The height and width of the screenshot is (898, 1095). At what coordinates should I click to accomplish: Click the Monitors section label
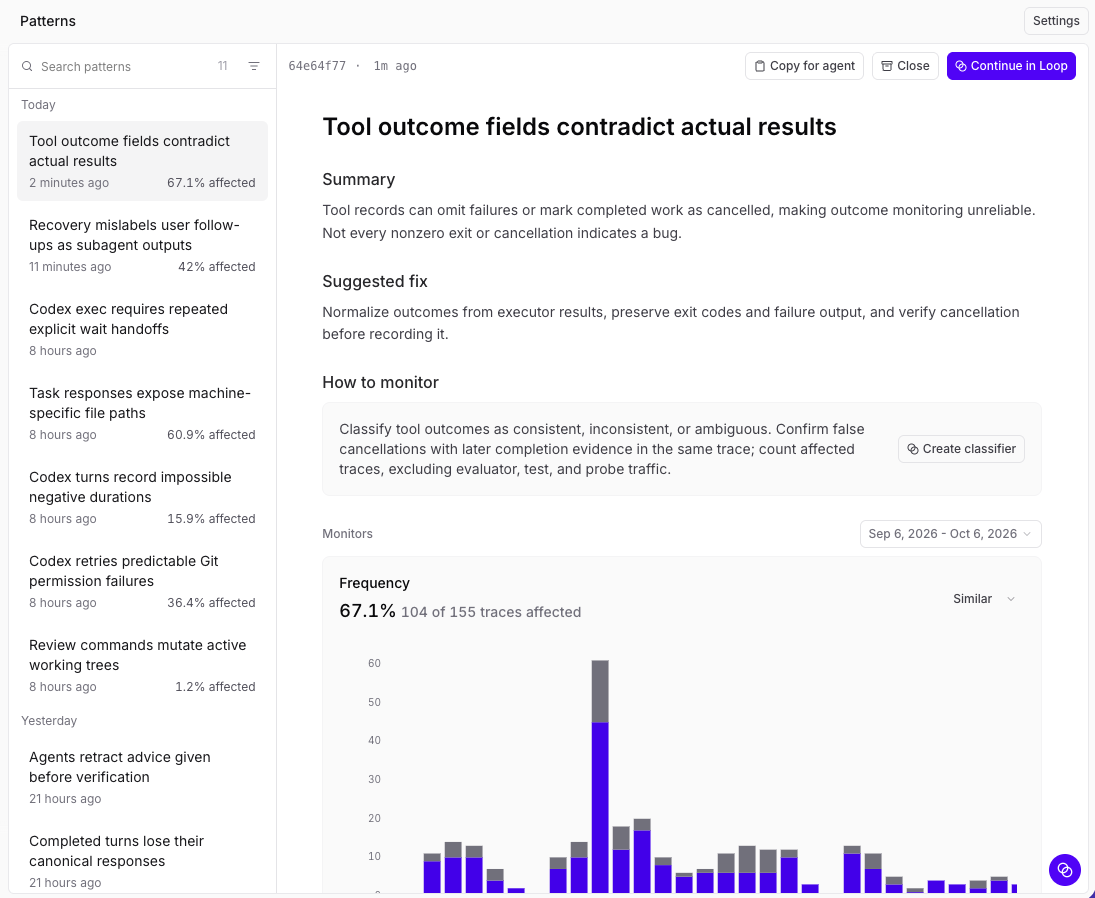pyautogui.click(x=348, y=534)
